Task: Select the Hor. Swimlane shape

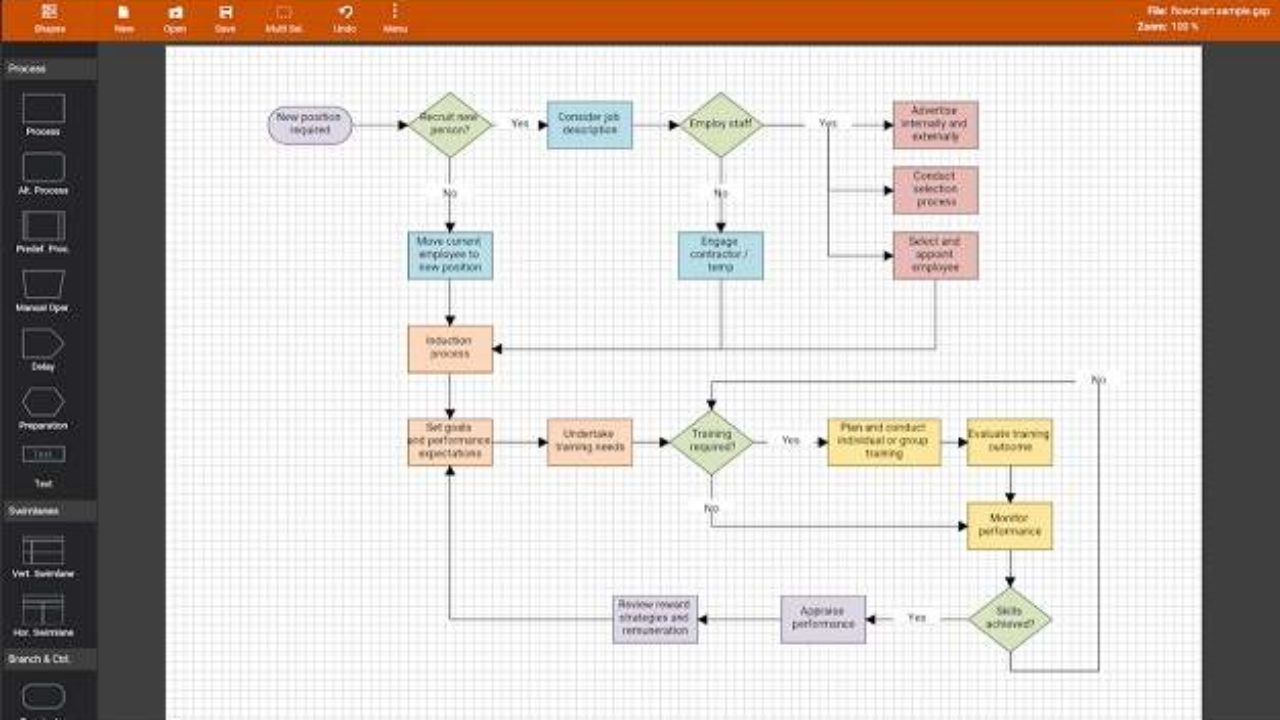Action: 43,609
